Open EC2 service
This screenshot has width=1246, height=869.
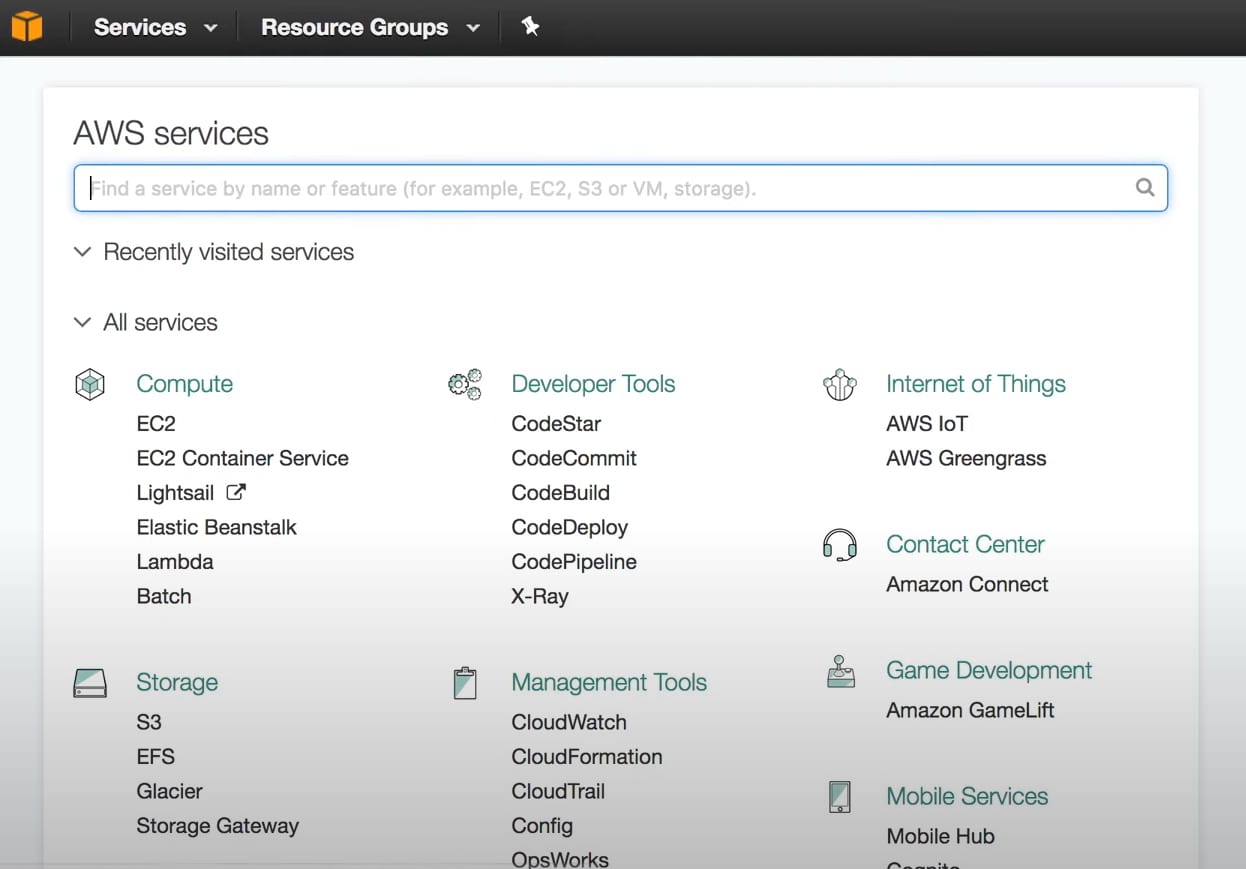coord(156,424)
